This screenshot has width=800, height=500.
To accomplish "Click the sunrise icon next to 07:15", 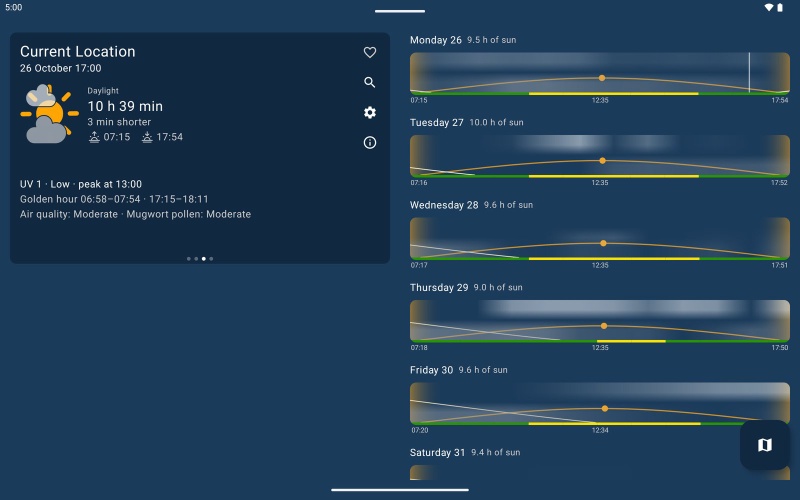I will coord(94,137).
